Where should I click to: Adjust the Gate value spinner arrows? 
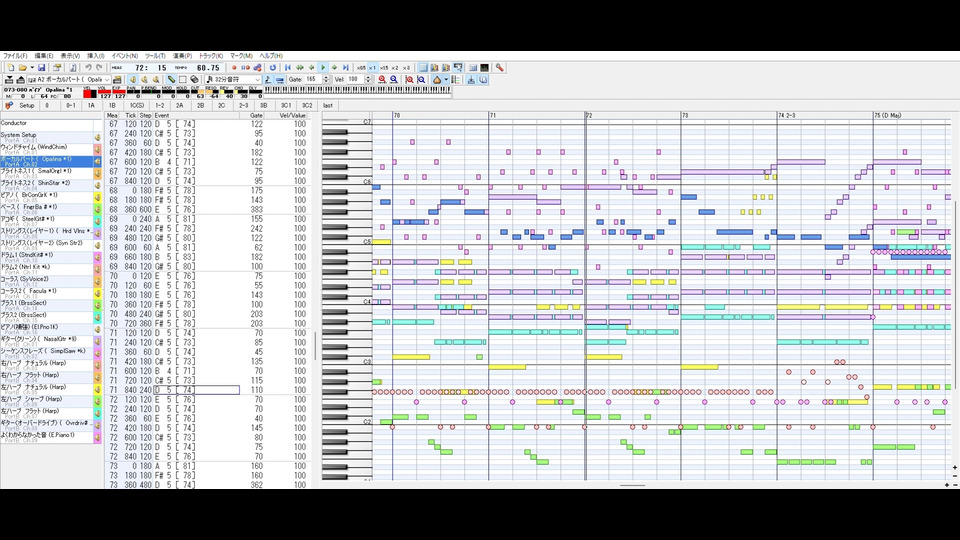click(x=326, y=80)
